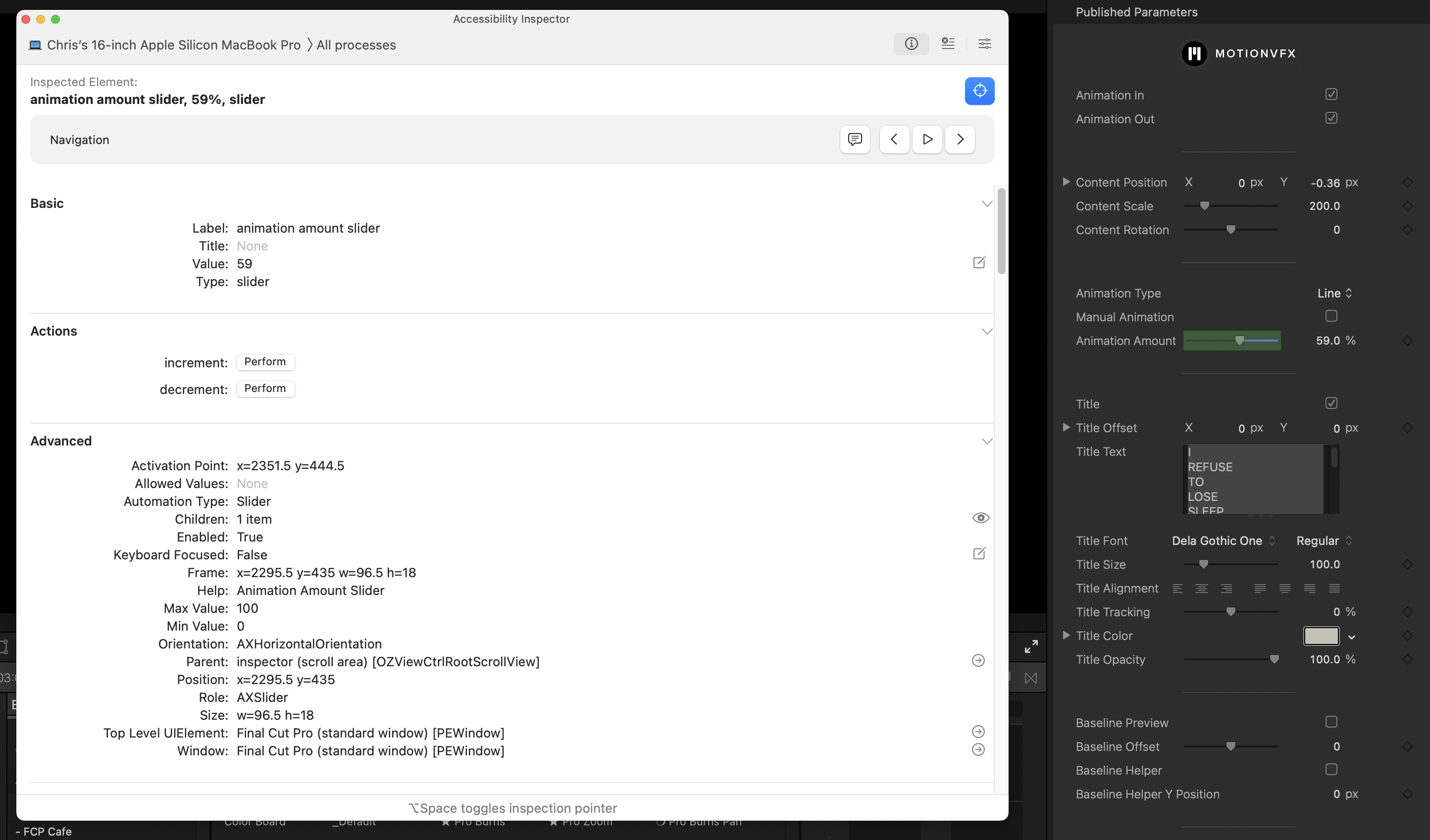Add keyframe for Title Opacity
The width and height of the screenshot is (1430, 840).
(1407, 660)
